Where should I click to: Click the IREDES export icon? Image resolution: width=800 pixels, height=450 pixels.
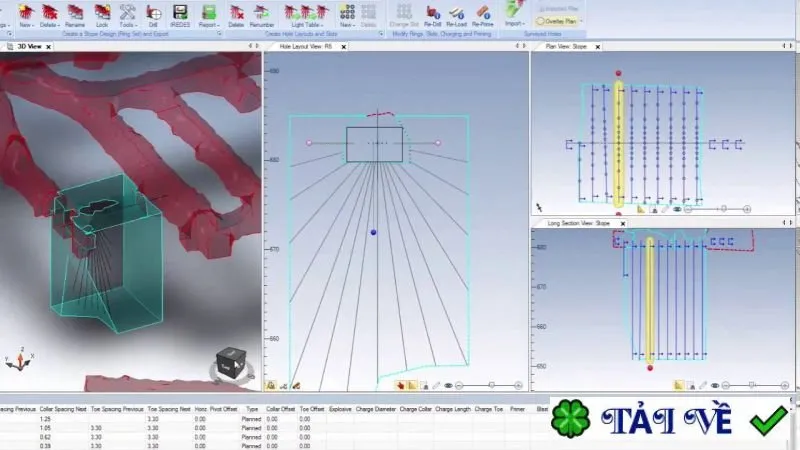coord(180,15)
